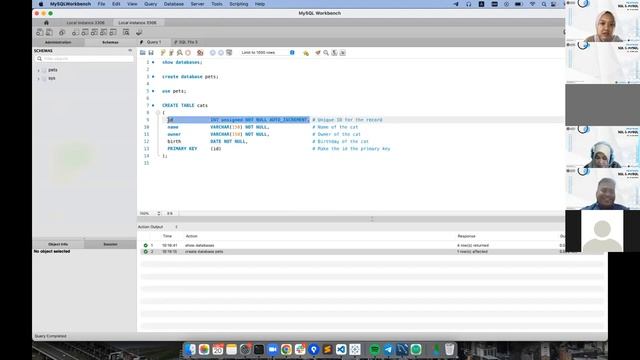Screen dimensions: 640x360
Task: Create a new function icon
Action: (113, 32)
